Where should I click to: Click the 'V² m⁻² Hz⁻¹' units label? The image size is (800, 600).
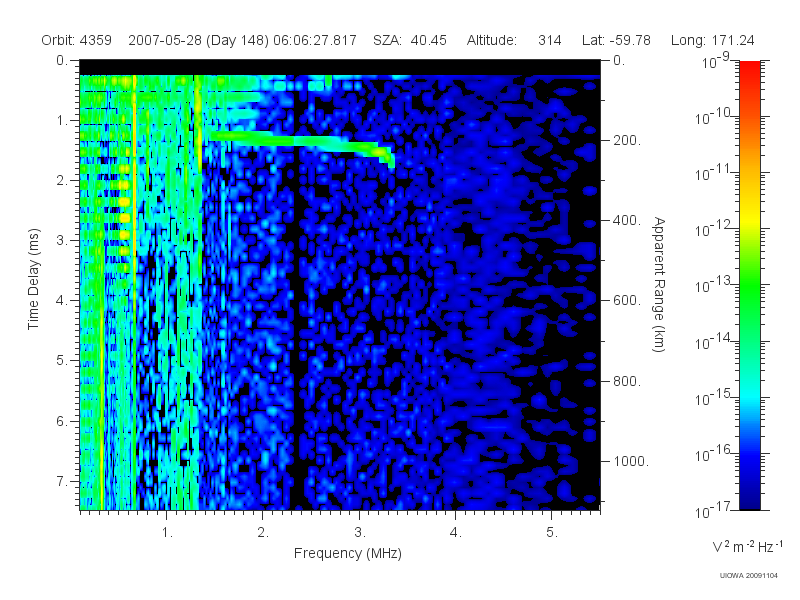coord(747,546)
